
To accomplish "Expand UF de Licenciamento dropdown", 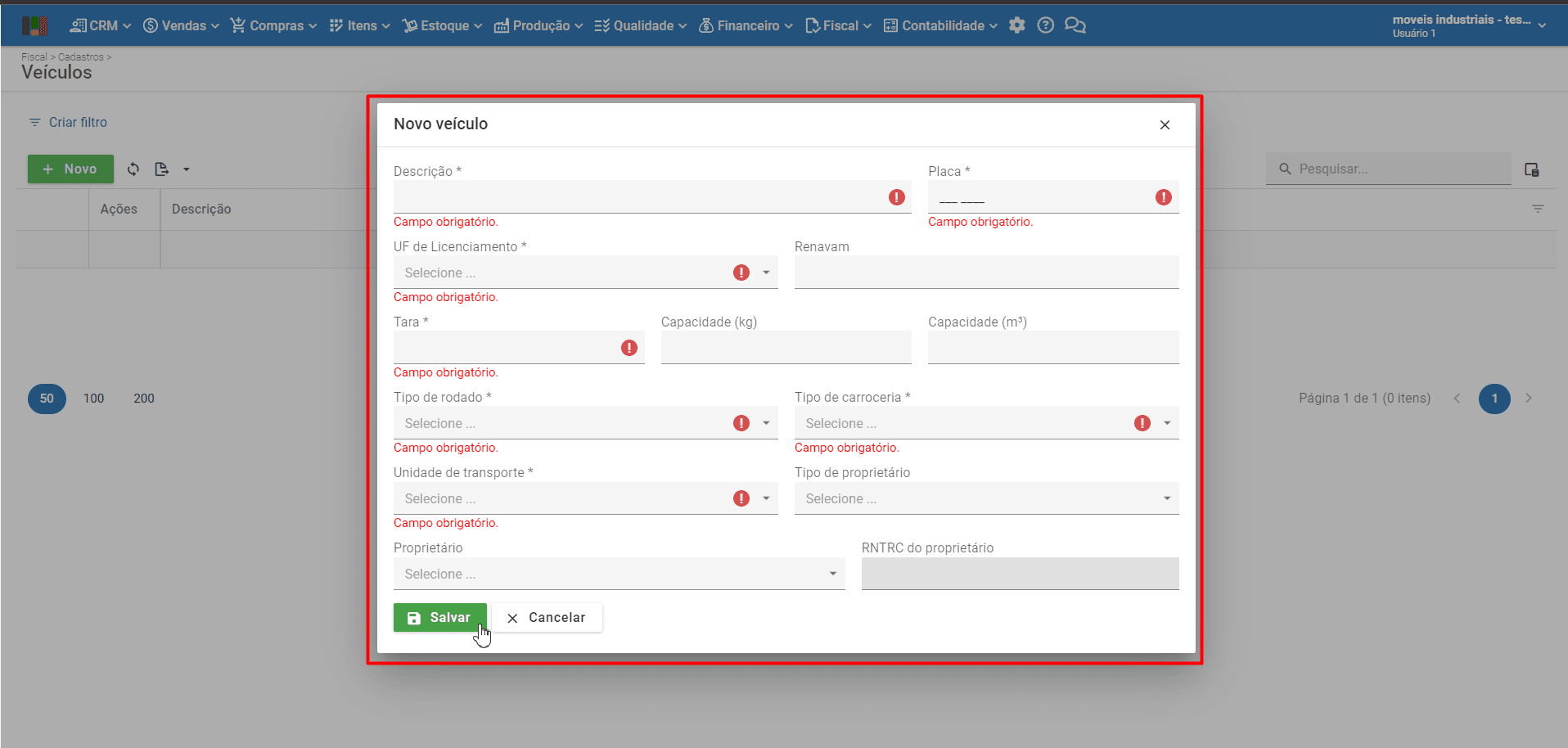I will 766,273.
